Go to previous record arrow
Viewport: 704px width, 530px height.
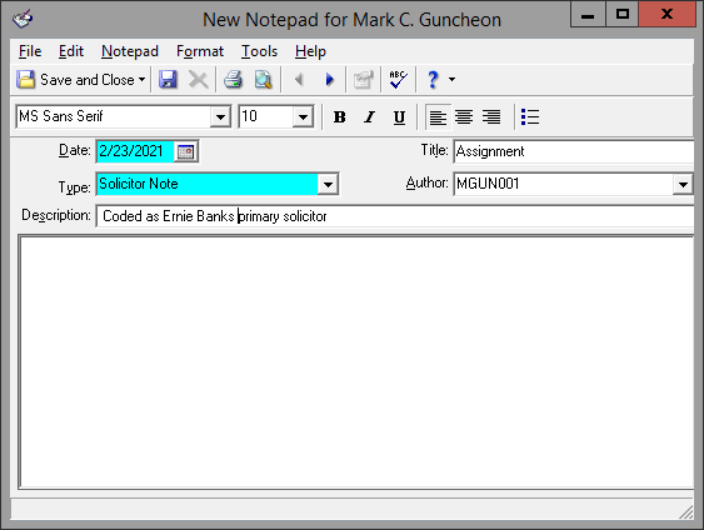(x=299, y=80)
